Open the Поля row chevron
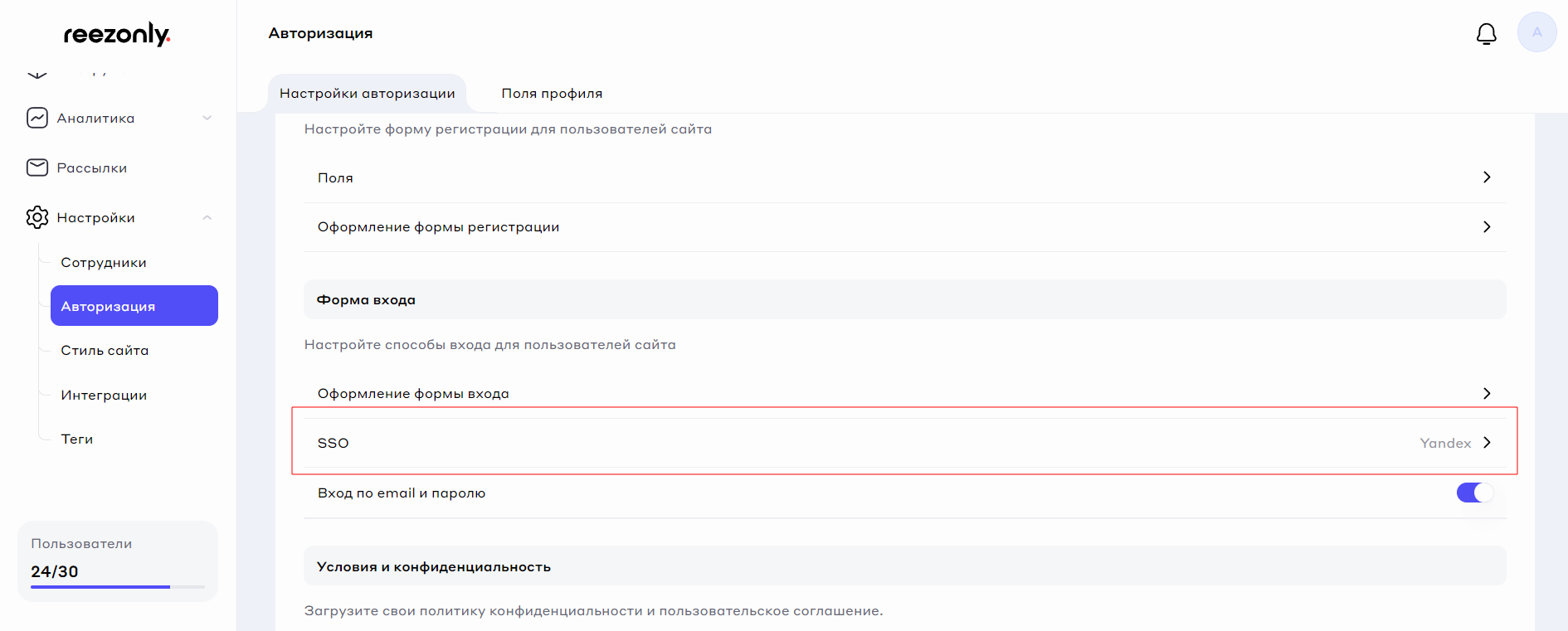1568x631 pixels. pos(1487,177)
